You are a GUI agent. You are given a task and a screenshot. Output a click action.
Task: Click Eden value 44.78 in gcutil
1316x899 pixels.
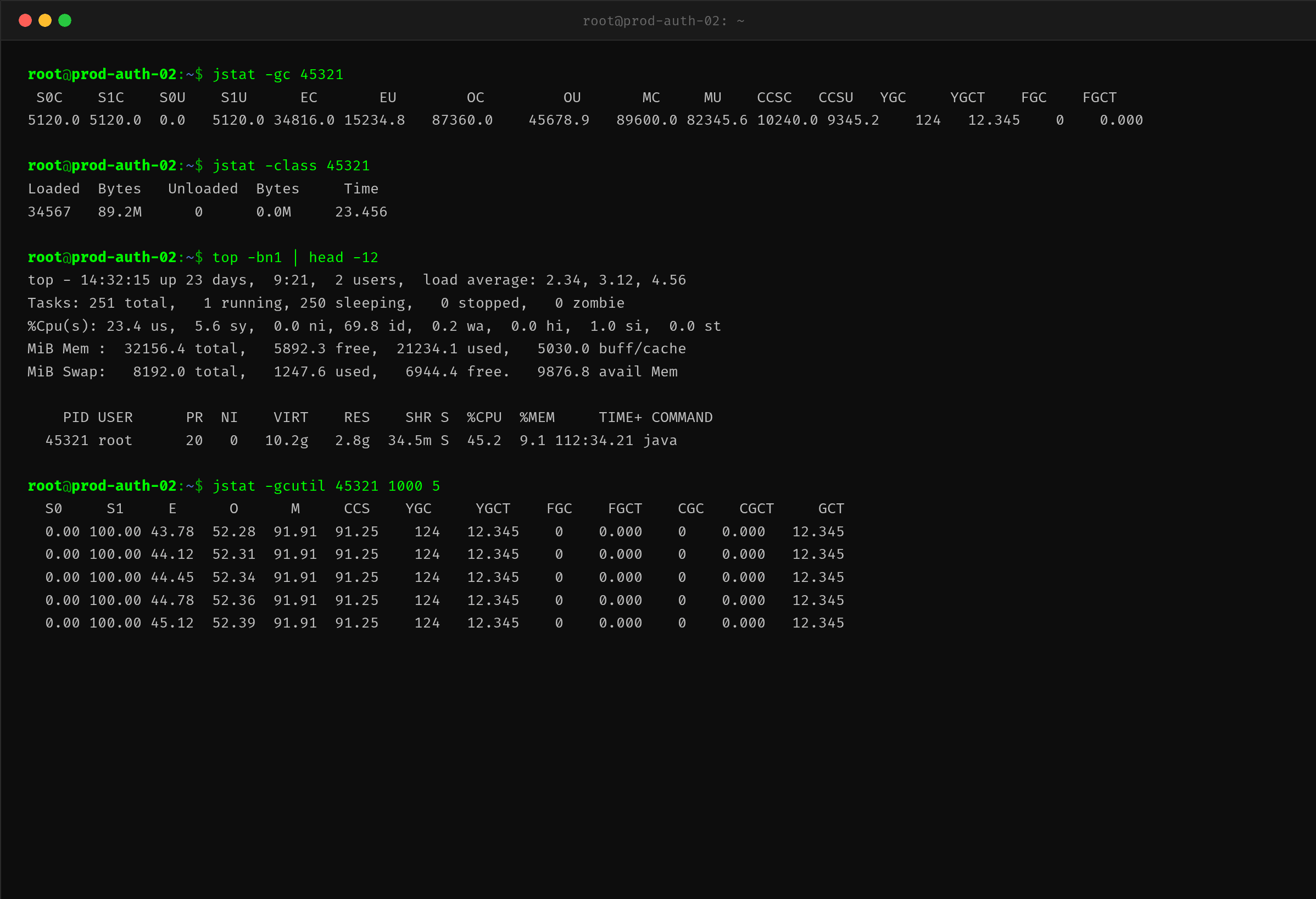172,601
